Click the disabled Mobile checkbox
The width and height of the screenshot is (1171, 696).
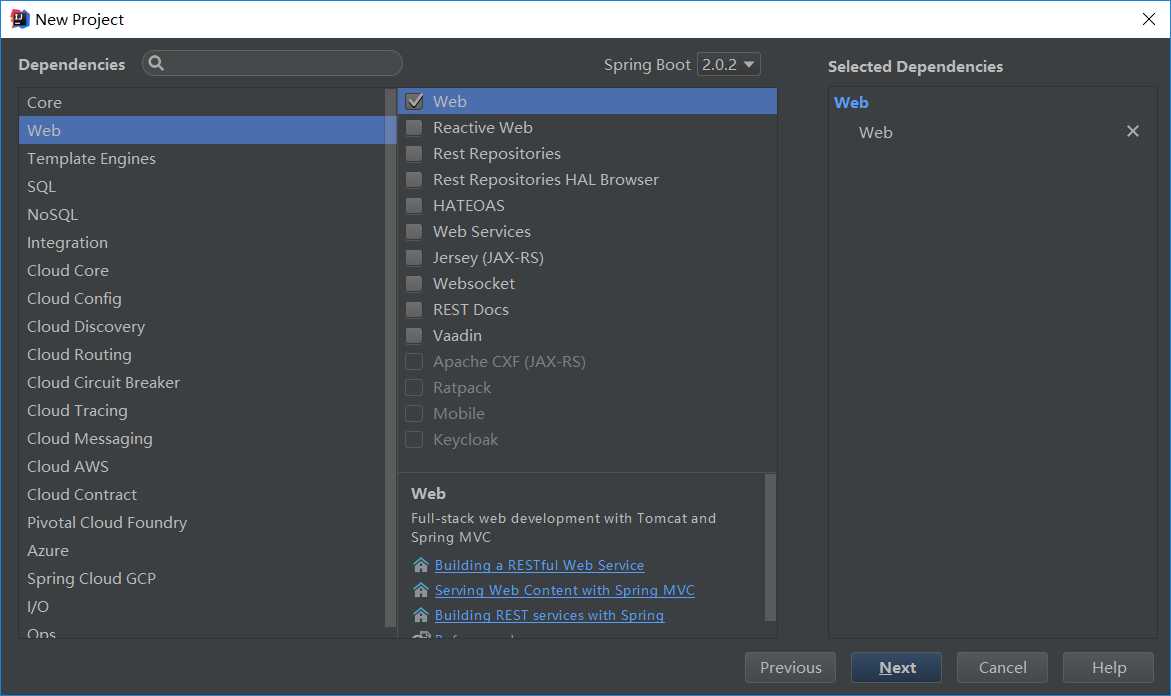(414, 414)
